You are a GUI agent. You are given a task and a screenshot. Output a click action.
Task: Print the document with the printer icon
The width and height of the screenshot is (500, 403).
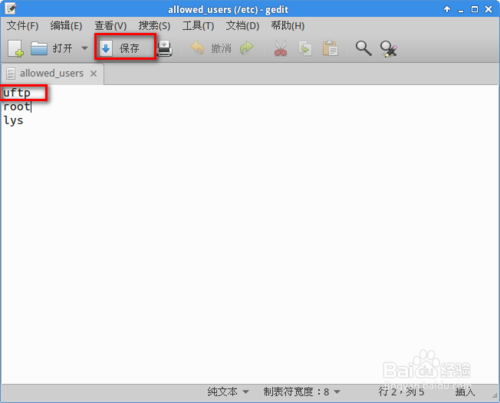point(165,49)
